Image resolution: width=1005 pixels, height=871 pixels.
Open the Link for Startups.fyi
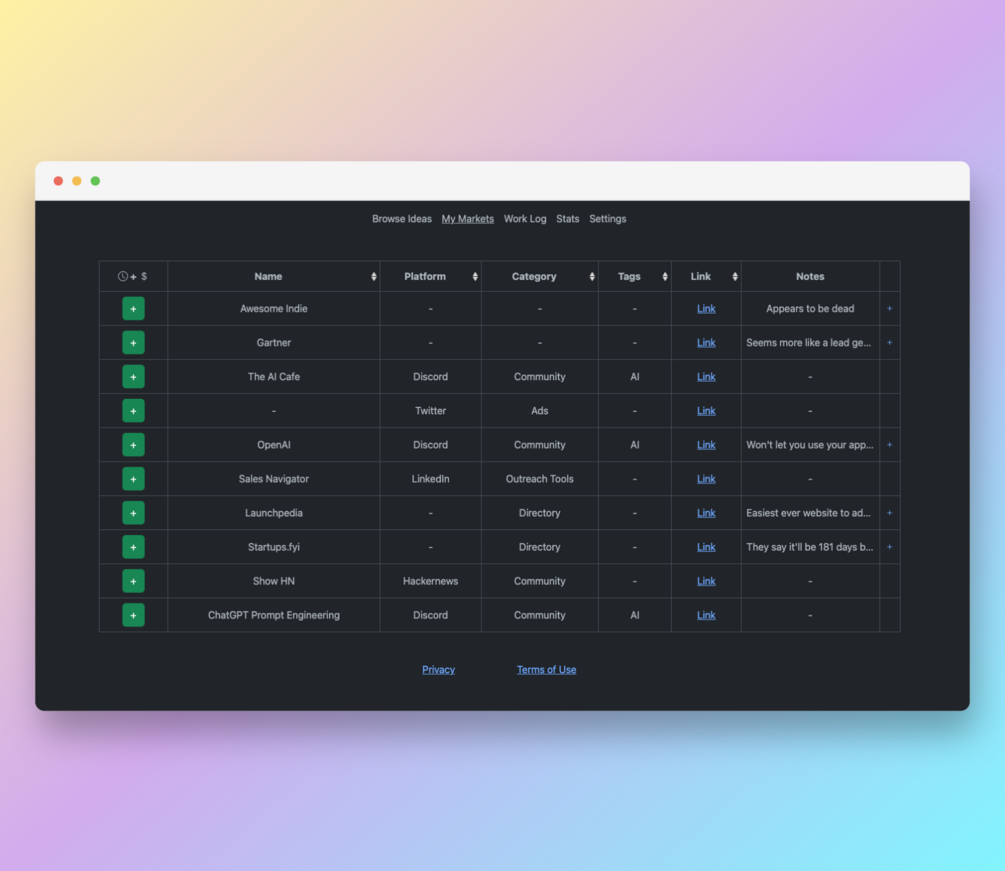[706, 547]
